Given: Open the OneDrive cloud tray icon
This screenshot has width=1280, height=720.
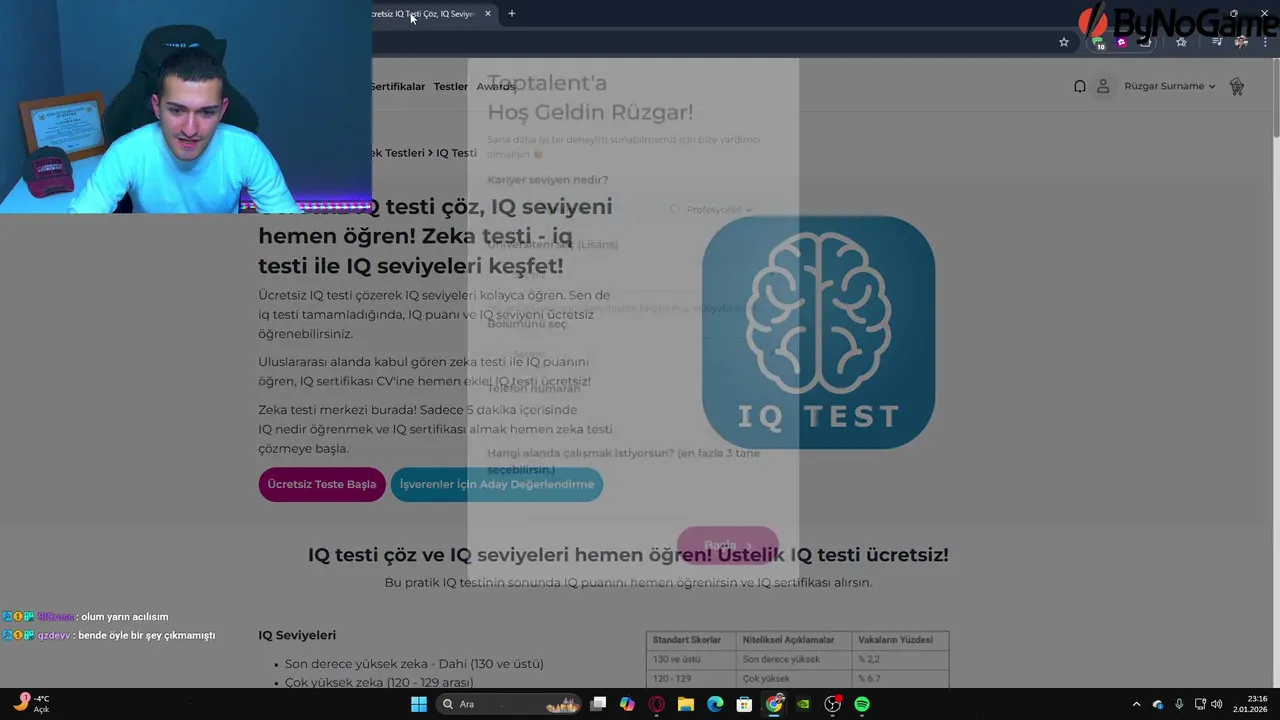Looking at the screenshot, I should tap(1158, 704).
